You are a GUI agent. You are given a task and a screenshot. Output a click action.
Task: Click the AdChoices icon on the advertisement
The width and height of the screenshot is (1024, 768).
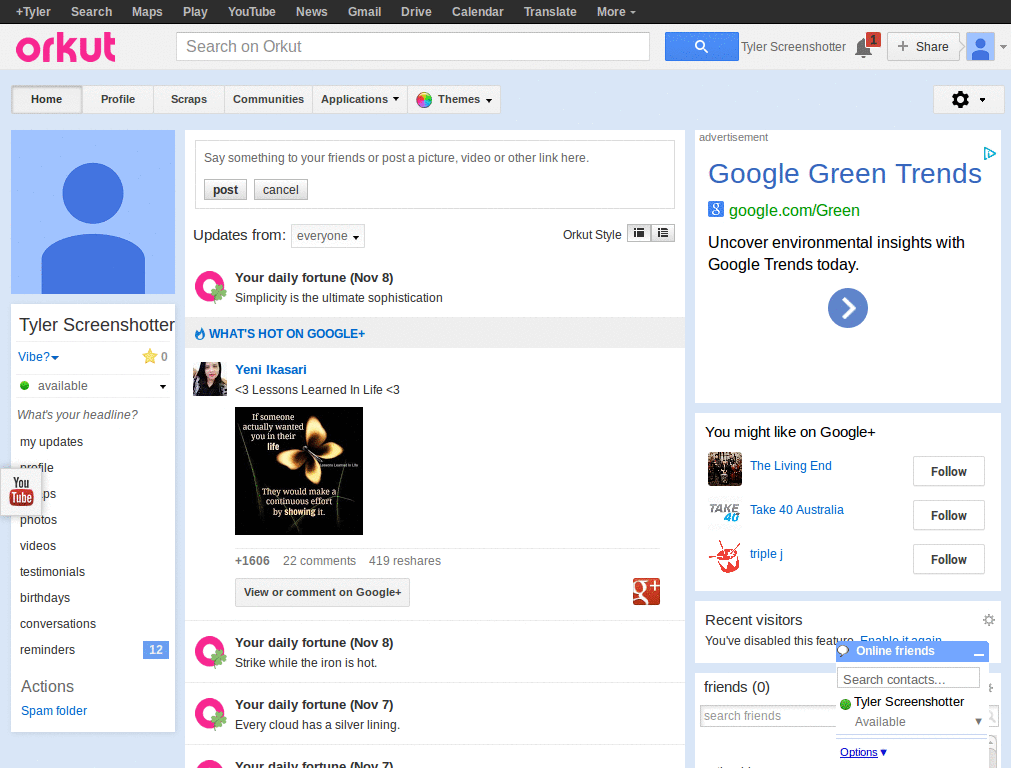pos(989,153)
